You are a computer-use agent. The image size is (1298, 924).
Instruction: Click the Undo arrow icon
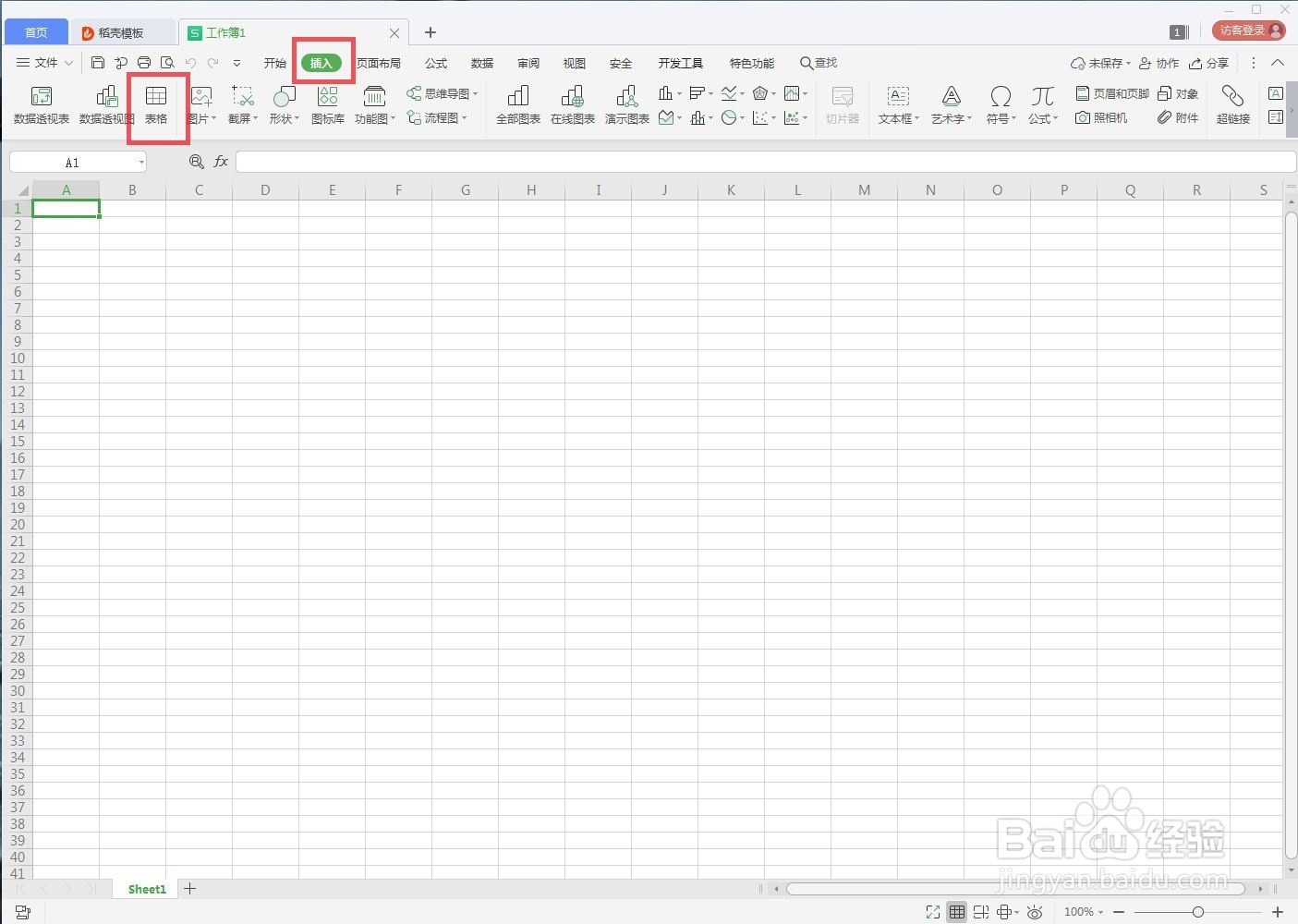tap(190, 63)
